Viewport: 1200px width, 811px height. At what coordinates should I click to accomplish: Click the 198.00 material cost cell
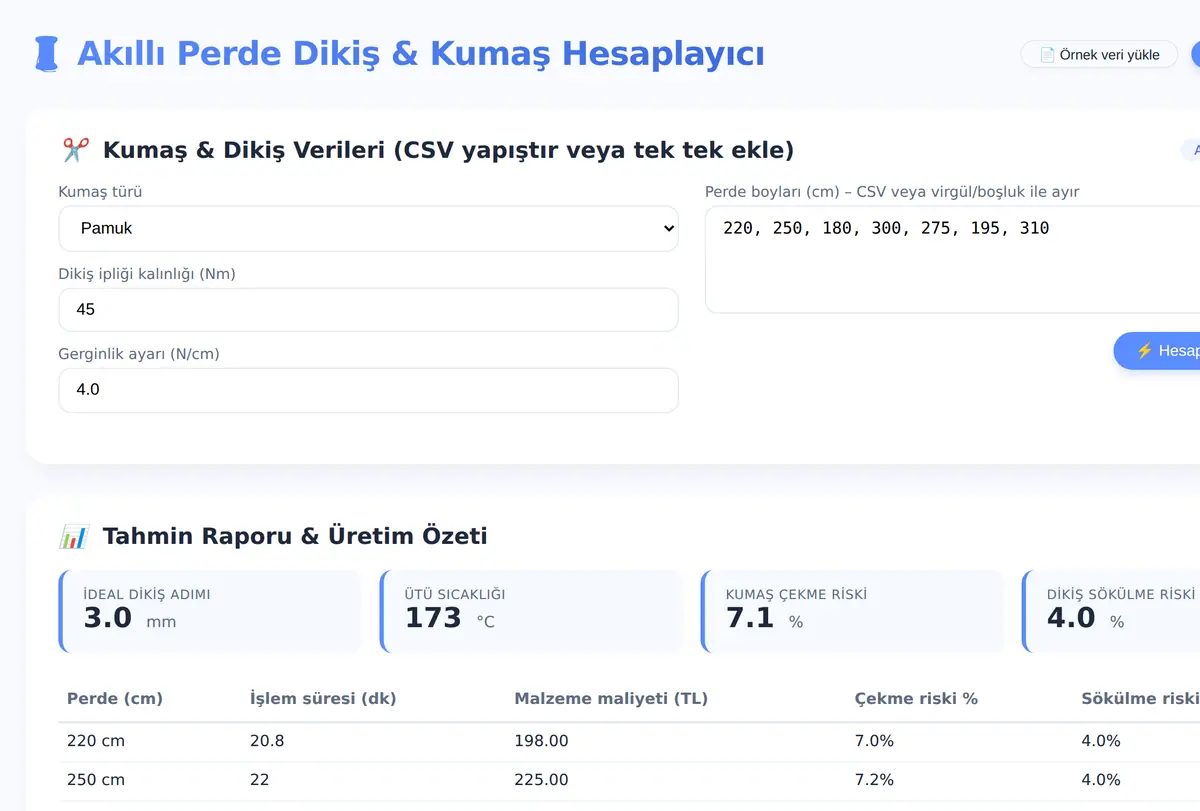point(541,741)
